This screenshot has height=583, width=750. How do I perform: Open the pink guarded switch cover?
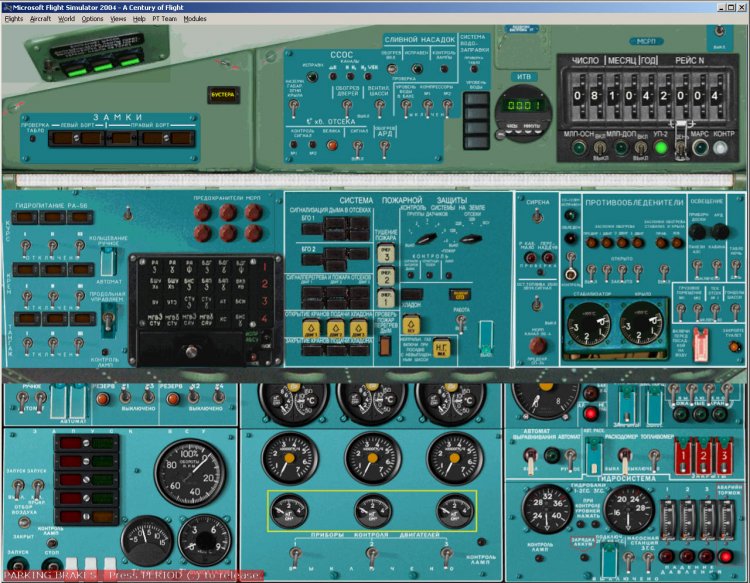click(x=700, y=344)
